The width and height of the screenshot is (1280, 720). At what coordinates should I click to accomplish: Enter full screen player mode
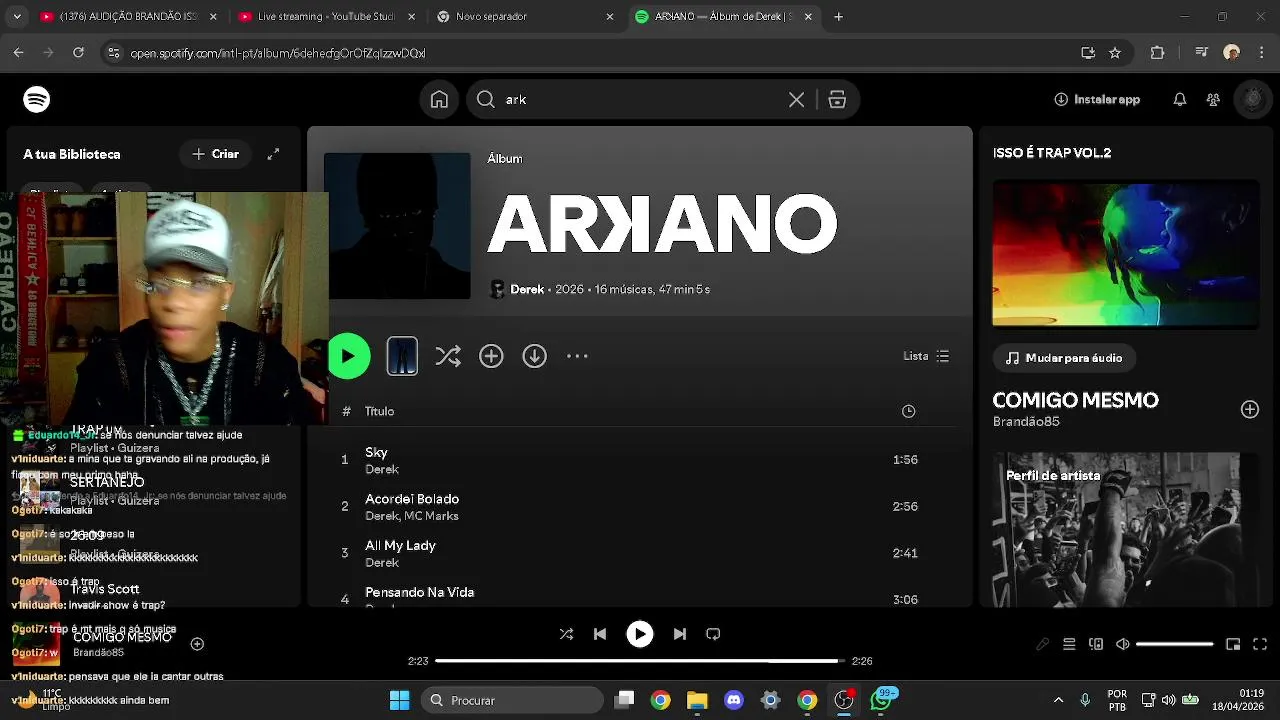[x=1260, y=644]
